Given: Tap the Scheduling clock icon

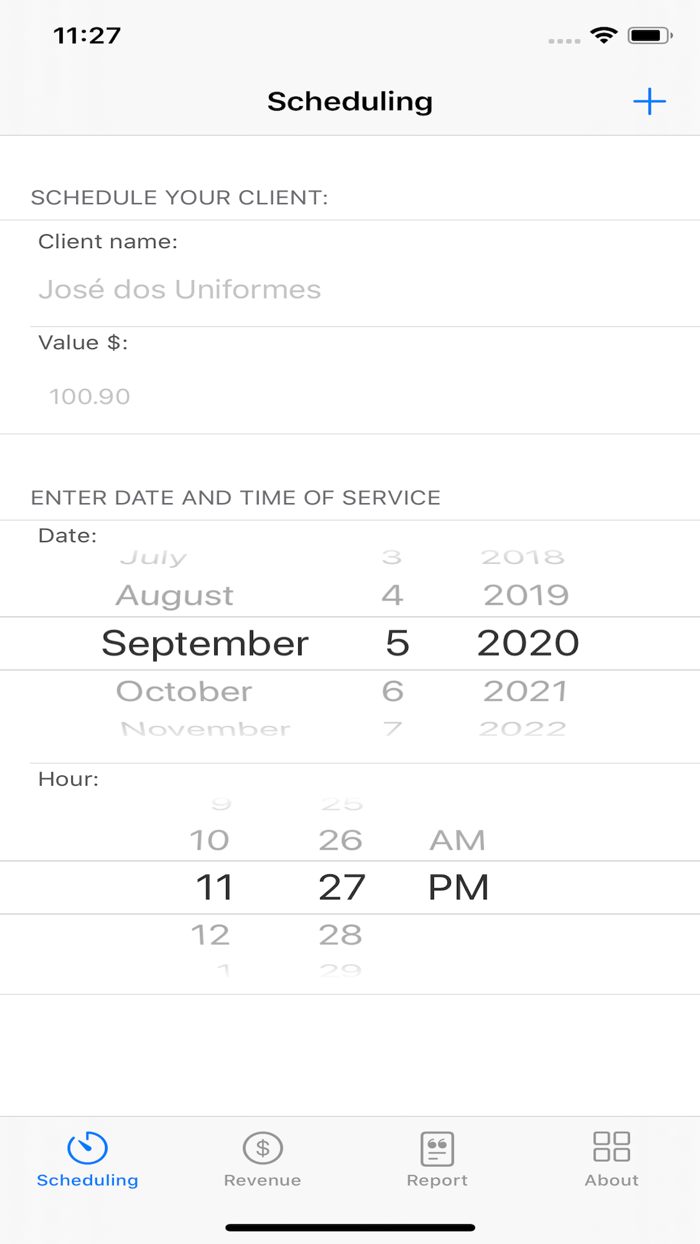Looking at the screenshot, I should [87, 1148].
